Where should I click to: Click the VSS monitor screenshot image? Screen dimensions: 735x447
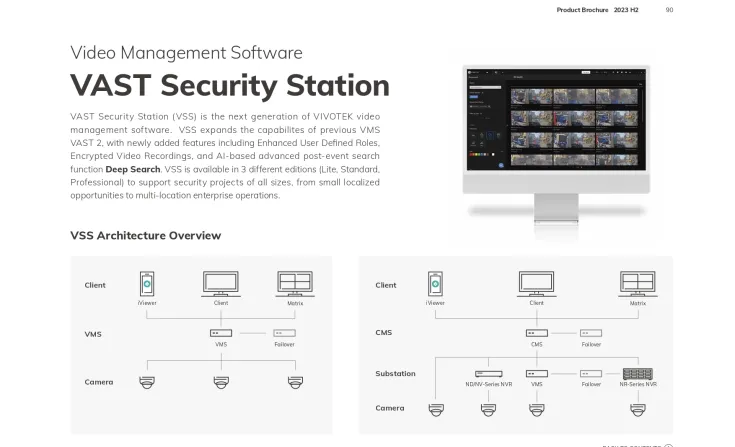[x=556, y=119]
